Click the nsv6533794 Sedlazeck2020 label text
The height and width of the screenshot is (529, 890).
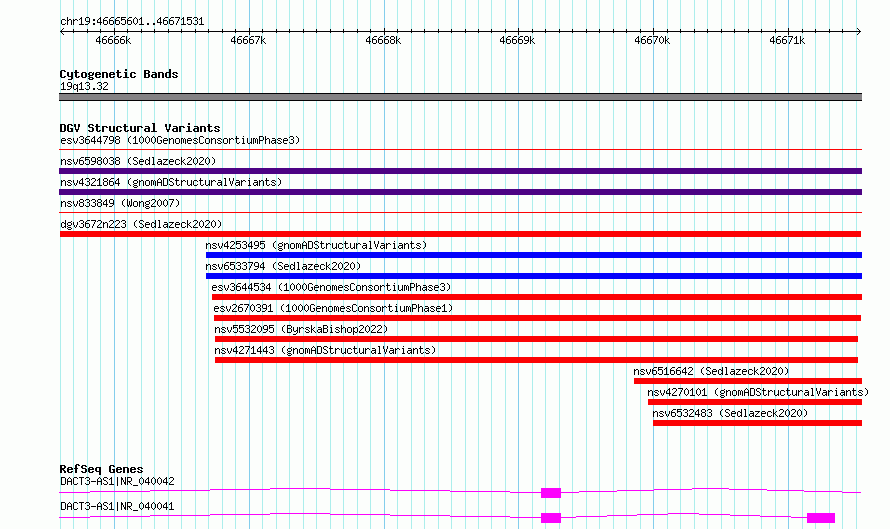pos(283,266)
